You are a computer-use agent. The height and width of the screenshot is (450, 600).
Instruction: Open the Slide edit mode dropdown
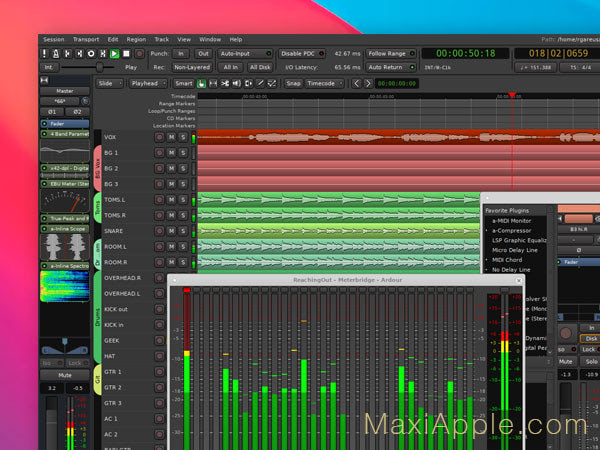109,83
